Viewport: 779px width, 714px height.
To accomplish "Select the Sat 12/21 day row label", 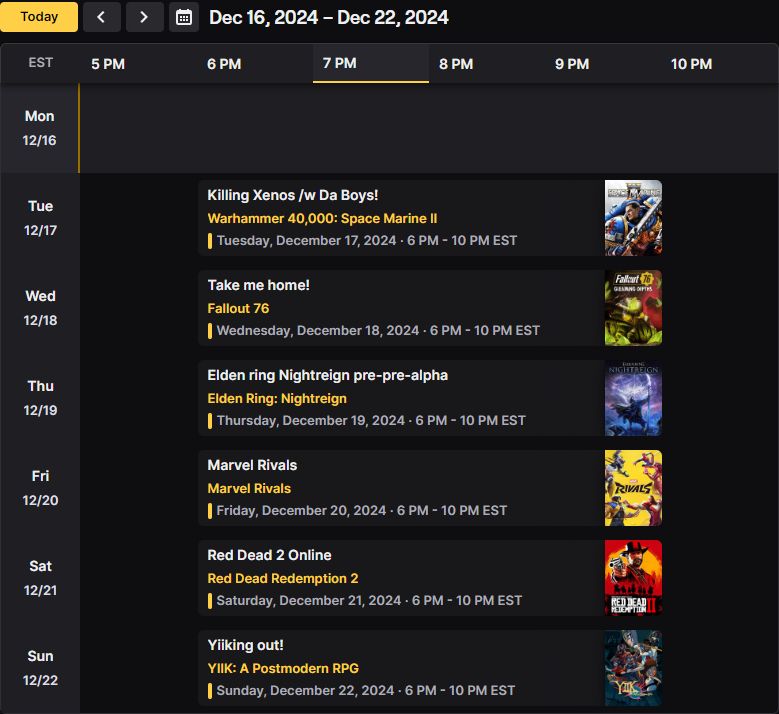I will pos(40,578).
